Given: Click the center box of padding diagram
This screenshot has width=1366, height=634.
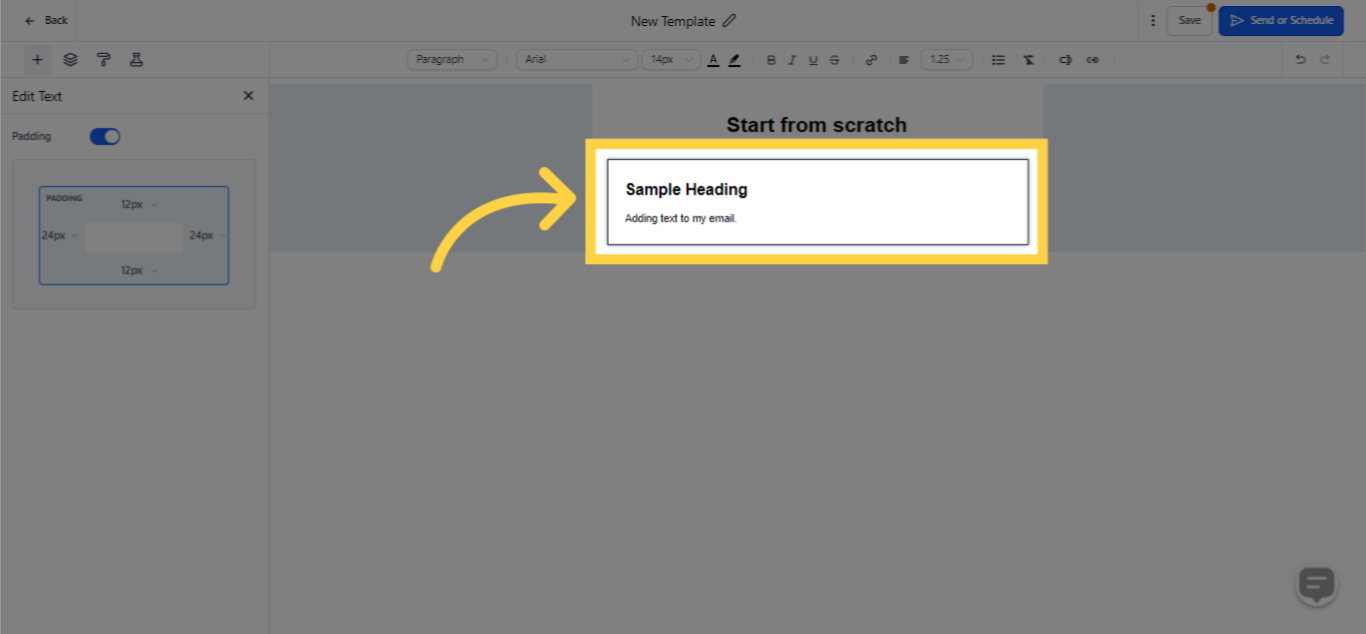Looking at the screenshot, I should coord(134,237).
